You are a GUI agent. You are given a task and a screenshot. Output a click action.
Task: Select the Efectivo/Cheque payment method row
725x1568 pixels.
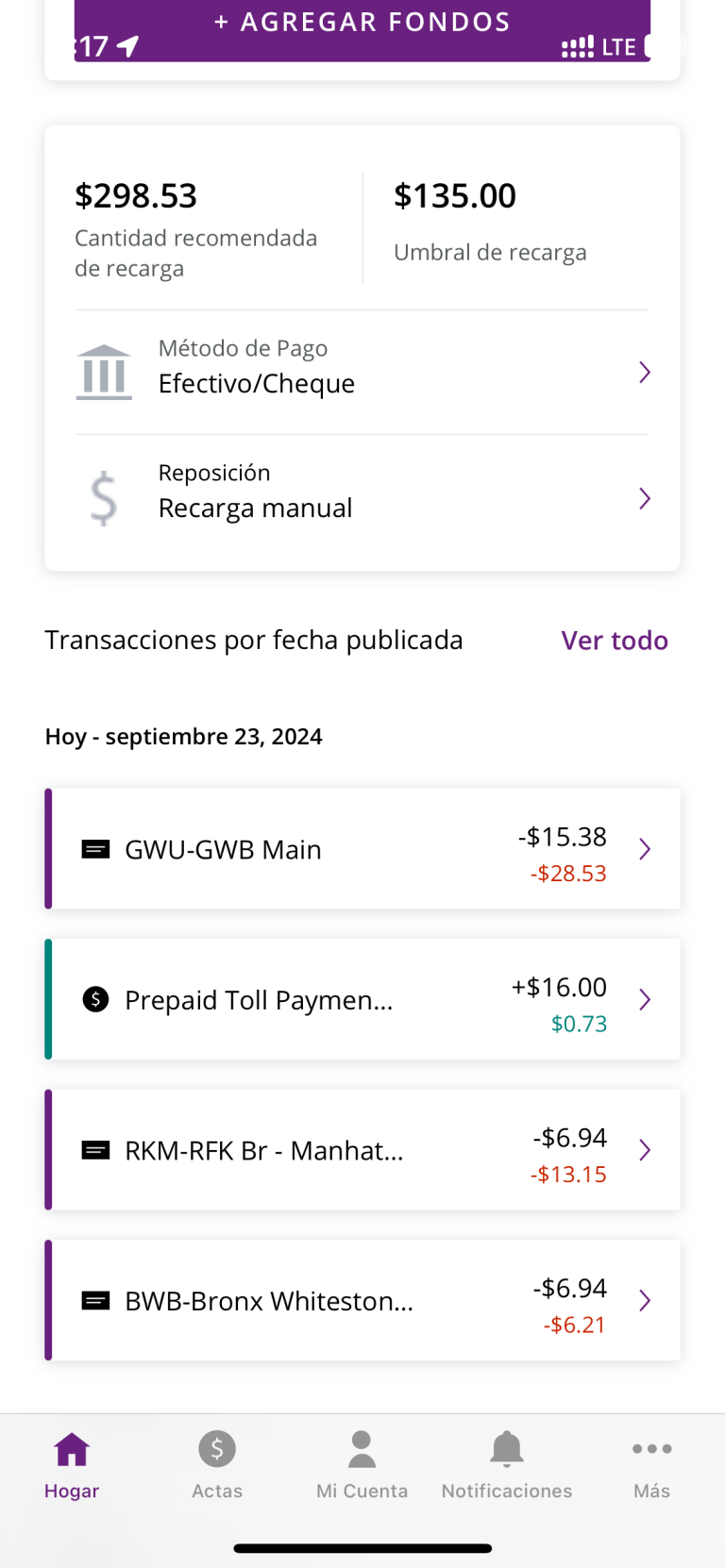(x=362, y=372)
